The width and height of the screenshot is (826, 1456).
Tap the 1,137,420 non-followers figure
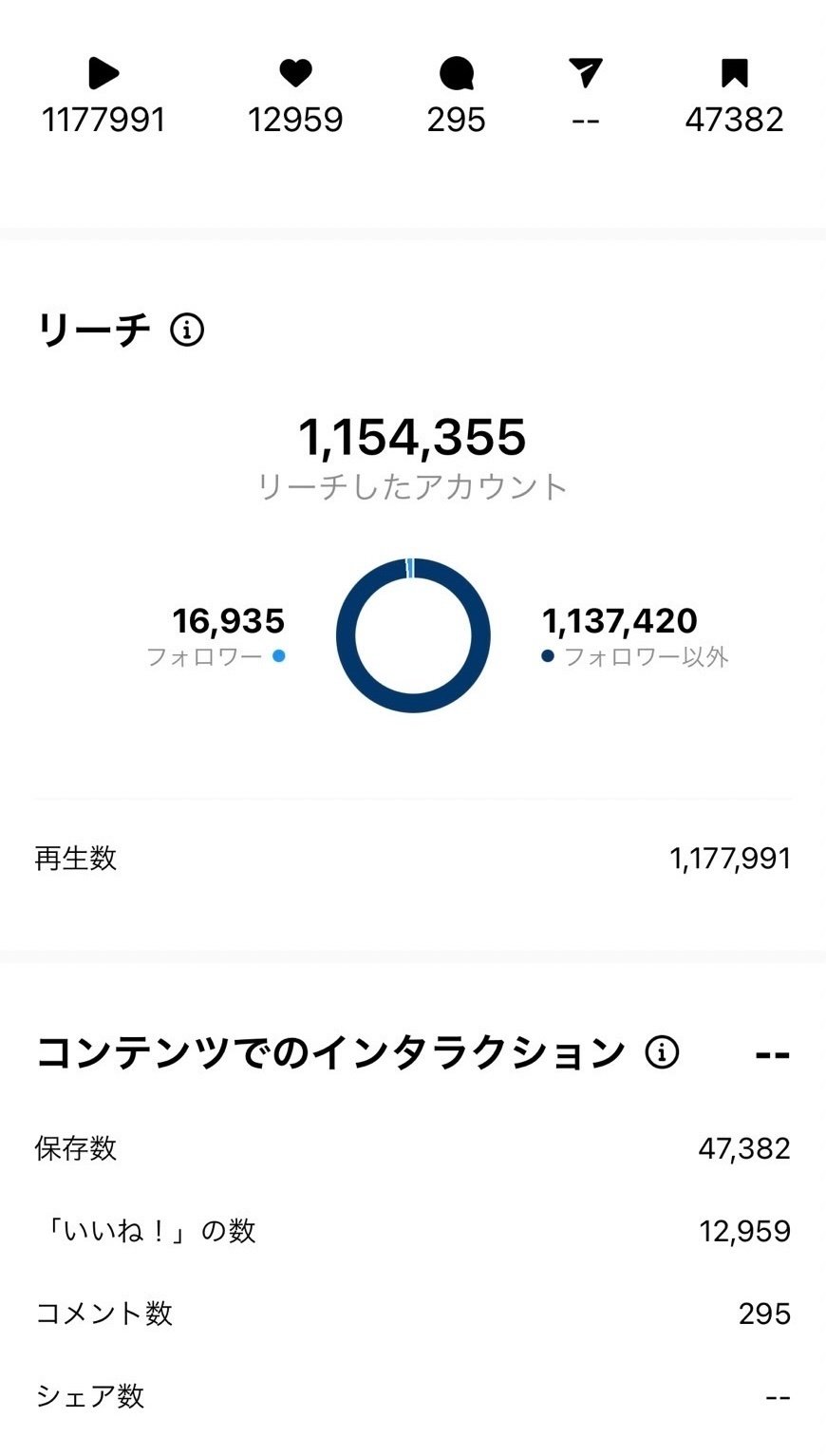tap(619, 621)
